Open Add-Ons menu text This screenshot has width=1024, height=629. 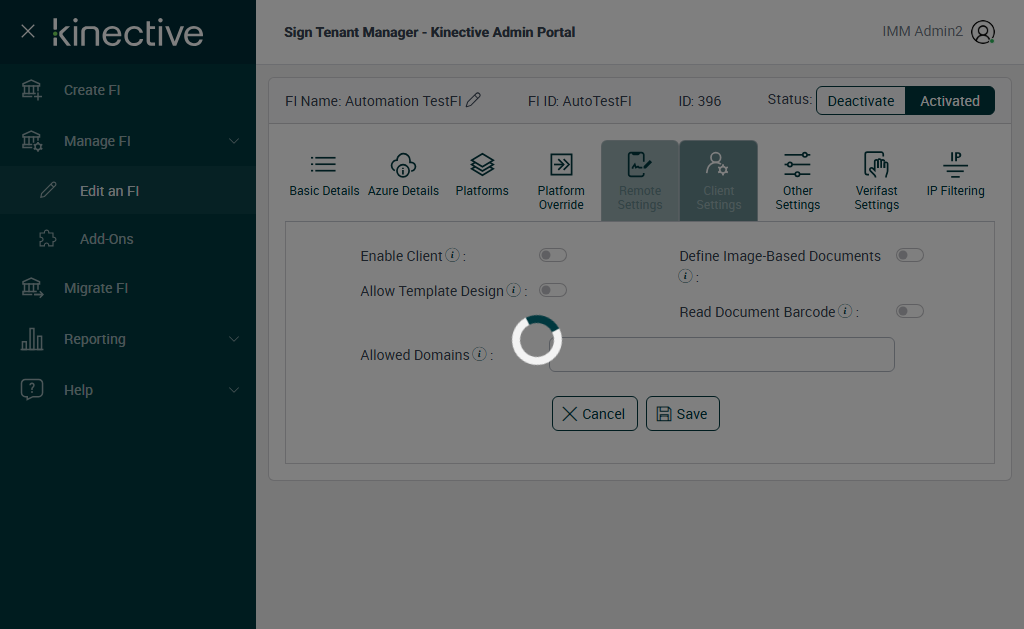coord(106,239)
